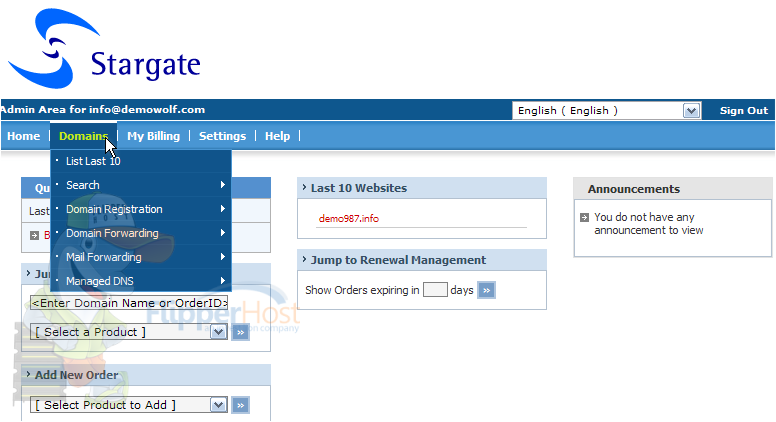Click 'Show Orders expiring in' label
This screenshot has width=776, height=422.
362,290
